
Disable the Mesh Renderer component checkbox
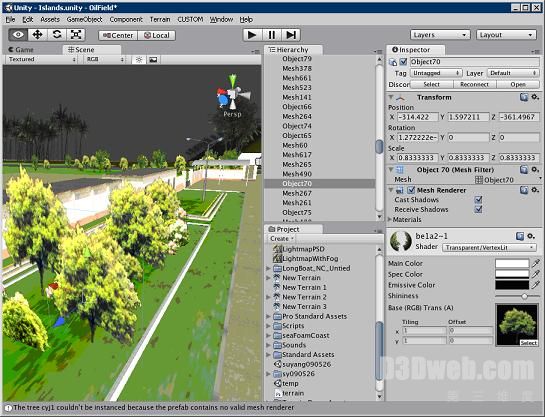coord(411,190)
